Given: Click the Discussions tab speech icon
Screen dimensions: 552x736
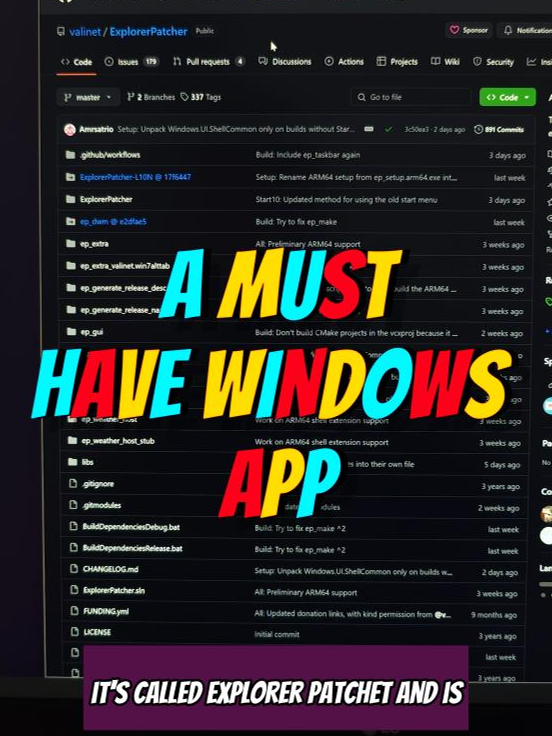Looking at the screenshot, I should pyautogui.click(x=263, y=61).
